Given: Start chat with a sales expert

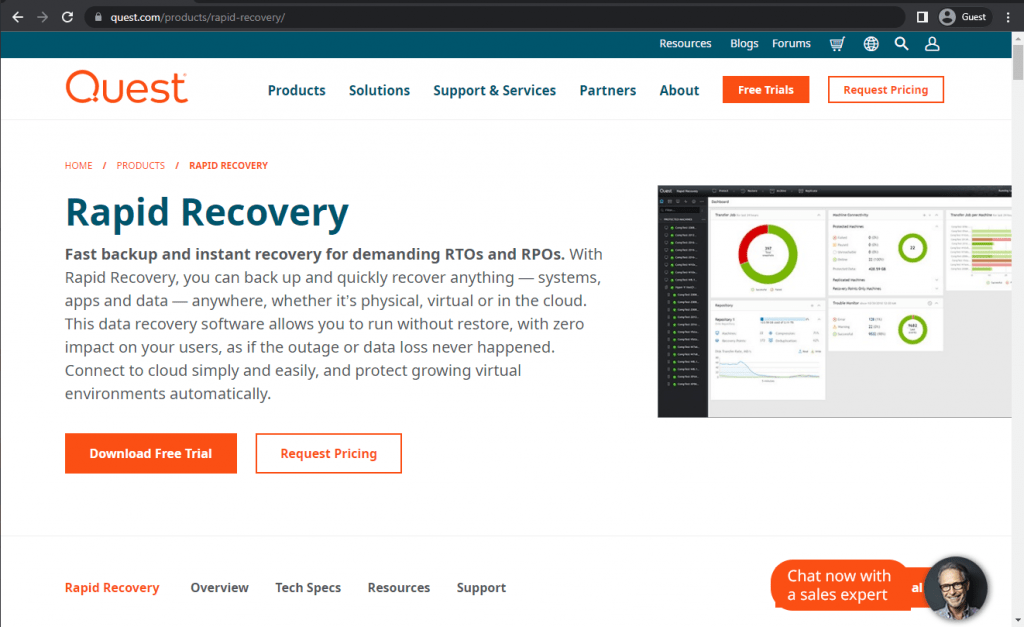Looking at the screenshot, I should [x=839, y=585].
